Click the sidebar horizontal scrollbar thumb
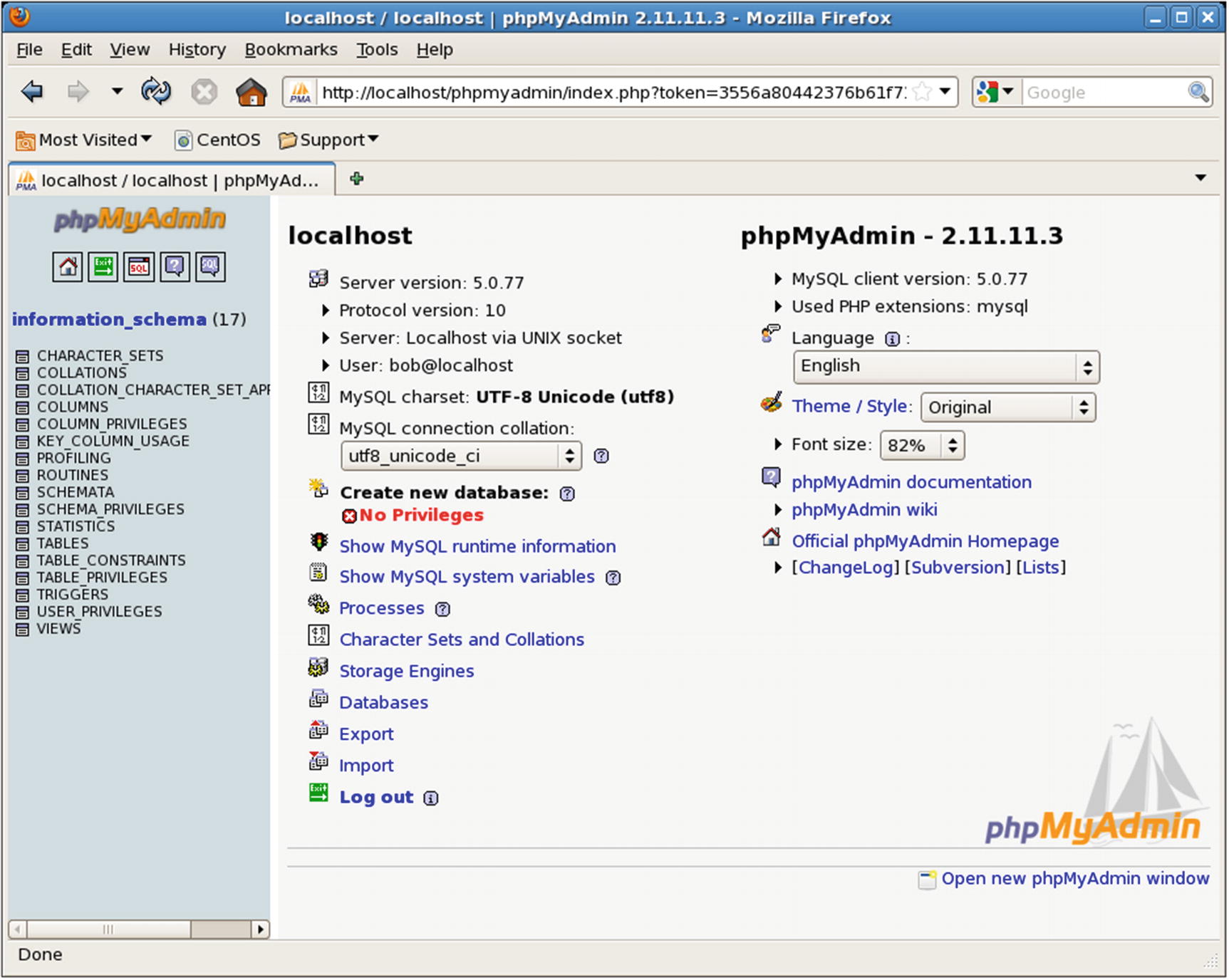 108,929
